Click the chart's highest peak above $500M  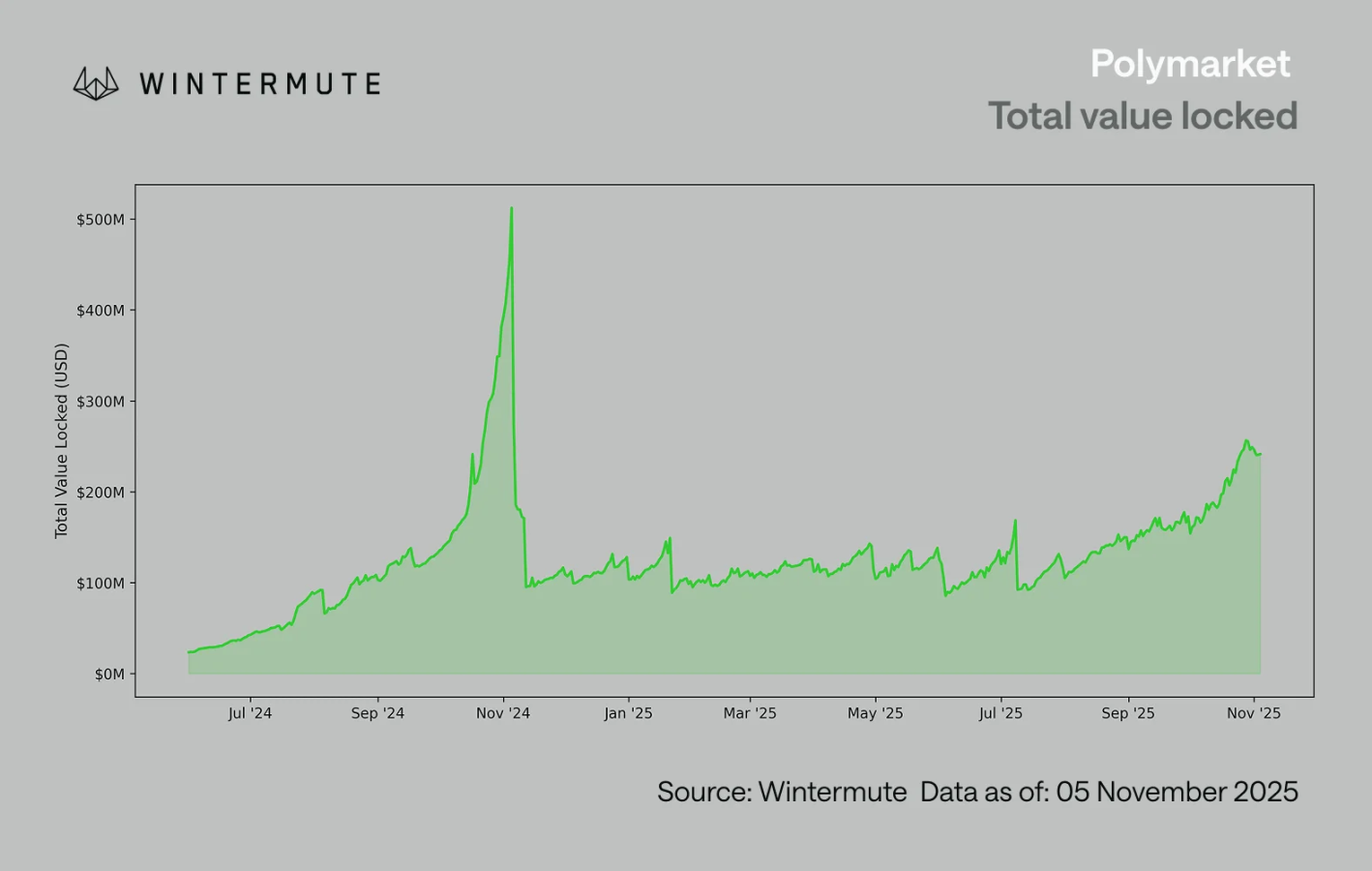512,209
